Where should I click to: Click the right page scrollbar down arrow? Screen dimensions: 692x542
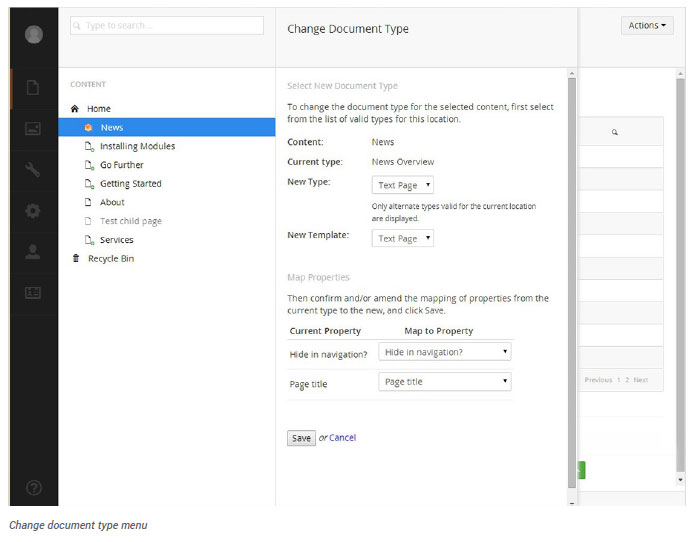click(x=680, y=480)
